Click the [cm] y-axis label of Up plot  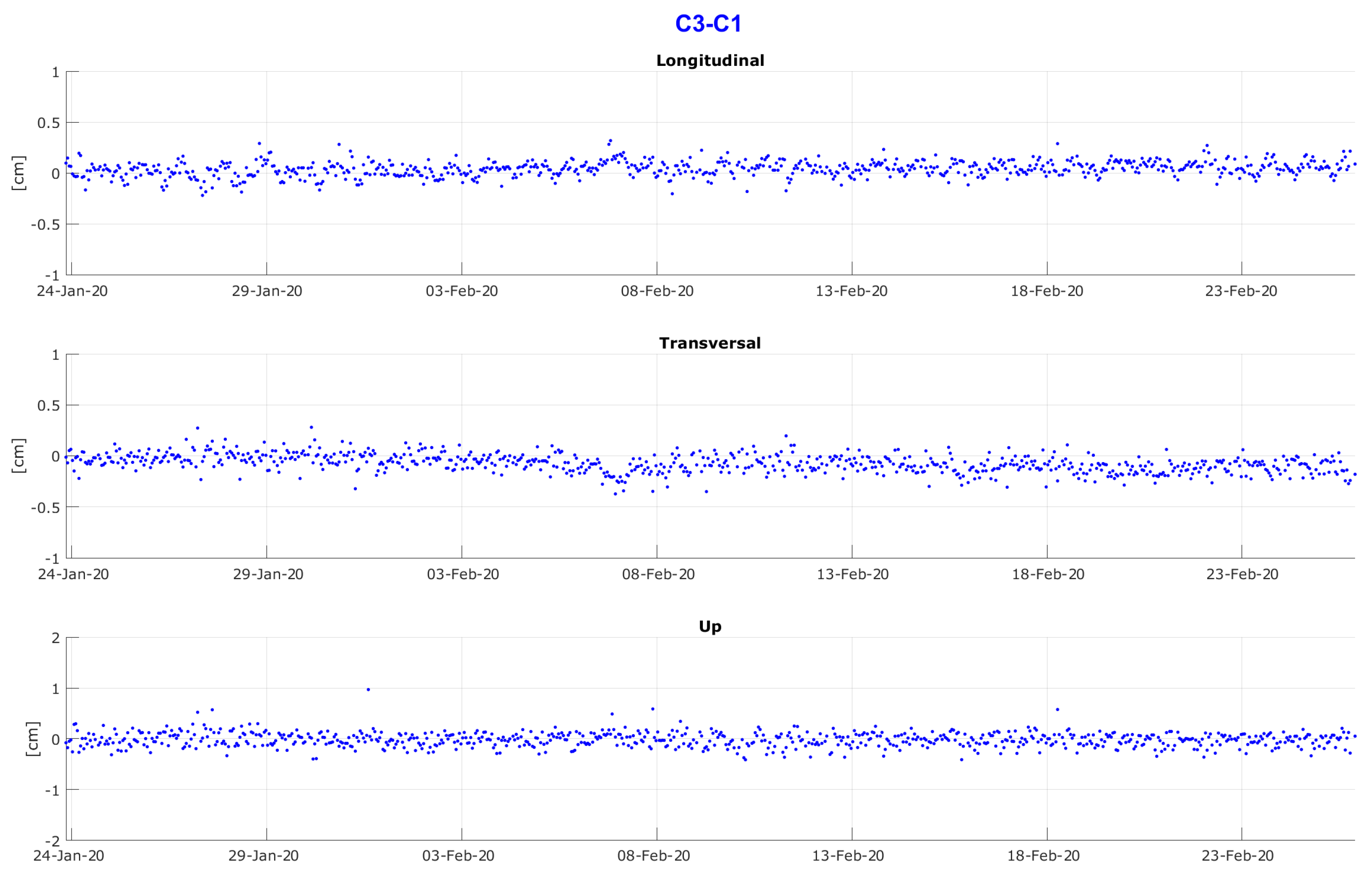click(x=33, y=739)
